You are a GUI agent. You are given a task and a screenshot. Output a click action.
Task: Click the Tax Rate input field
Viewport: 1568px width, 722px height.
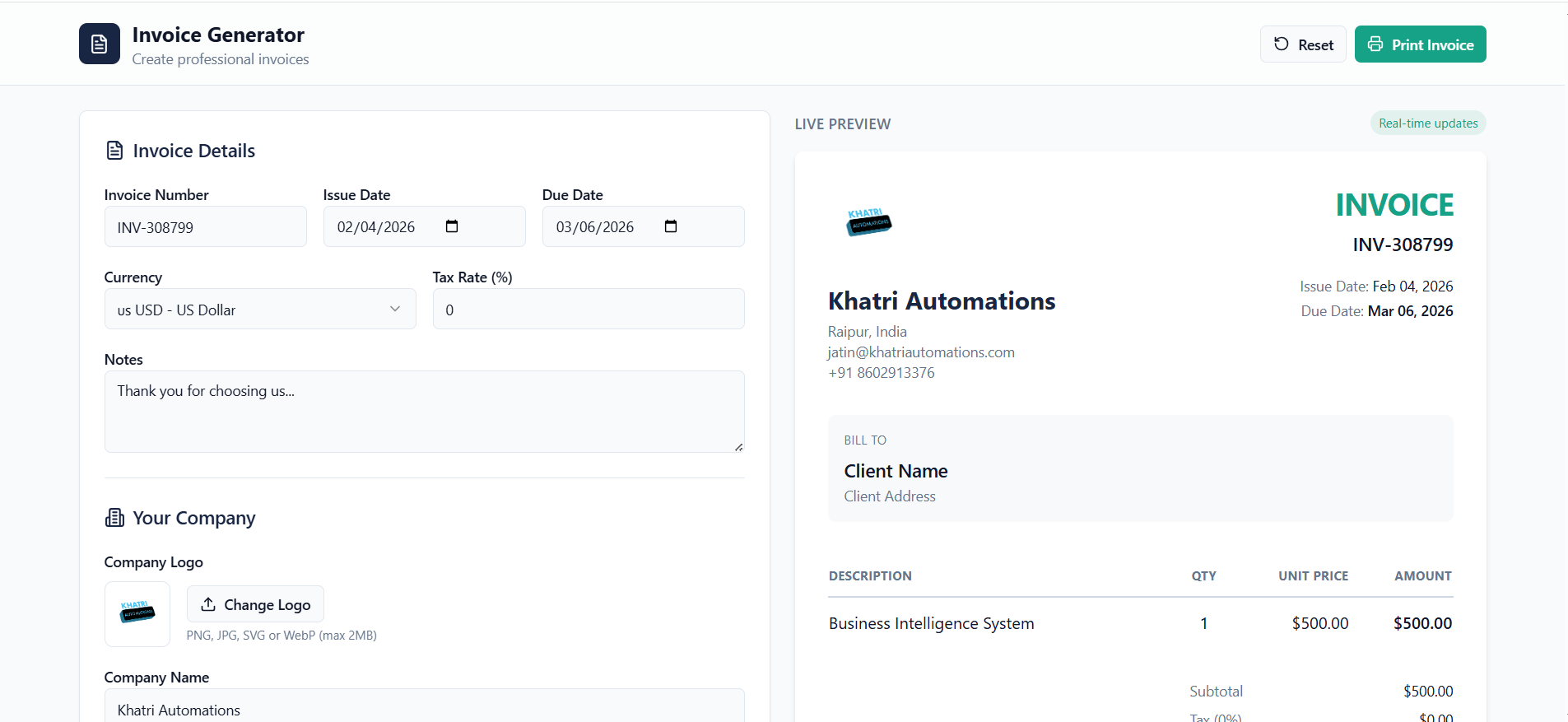(x=589, y=310)
